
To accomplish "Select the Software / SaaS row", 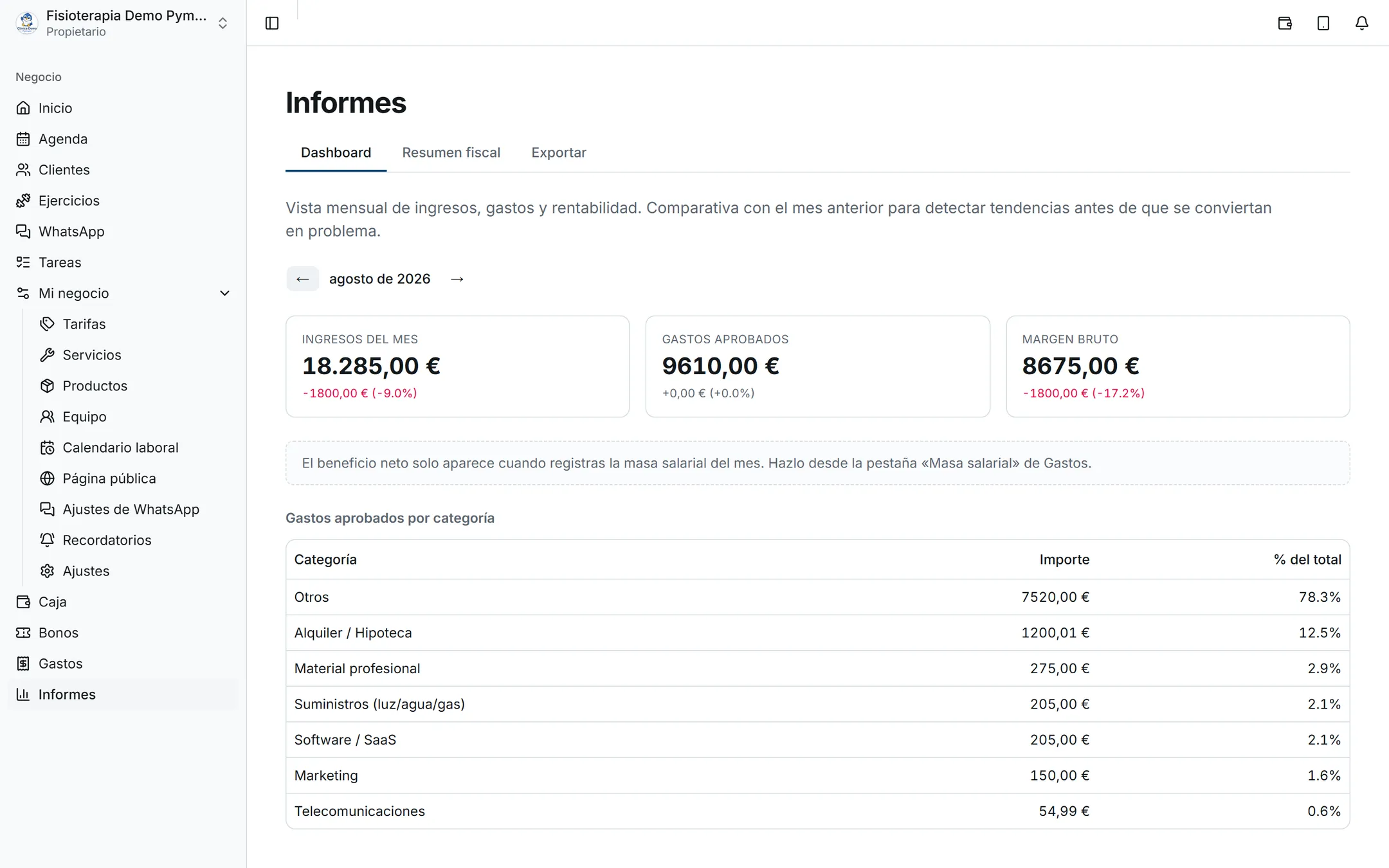I will (x=817, y=740).
